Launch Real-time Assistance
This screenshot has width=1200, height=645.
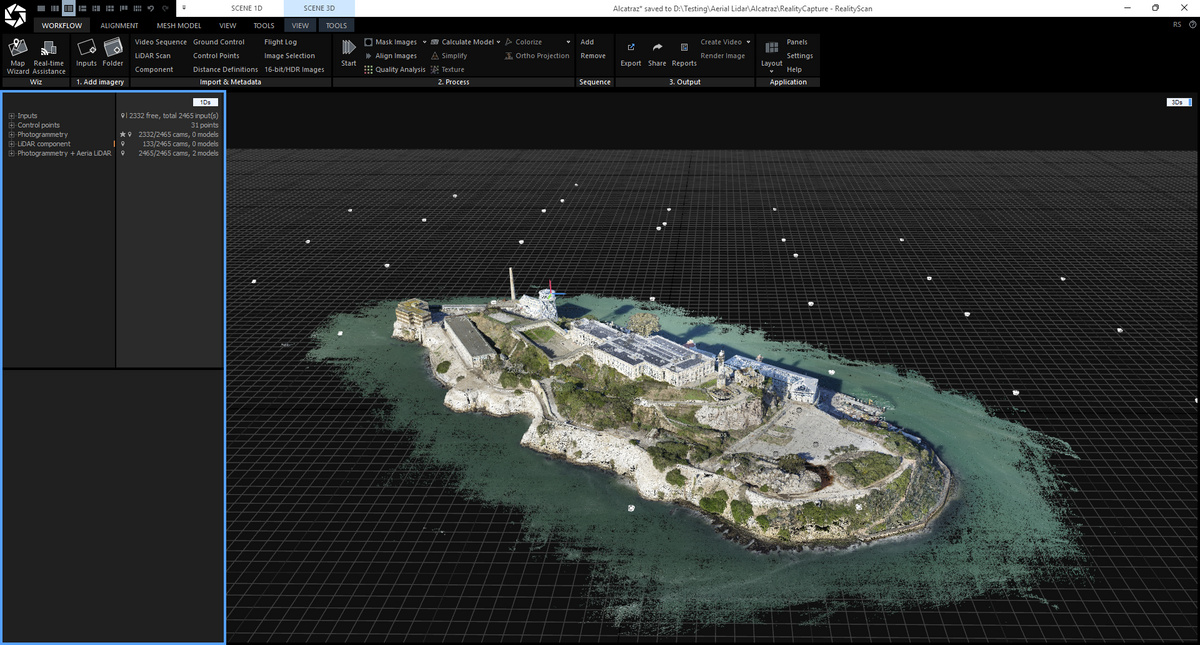[x=48, y=56]
